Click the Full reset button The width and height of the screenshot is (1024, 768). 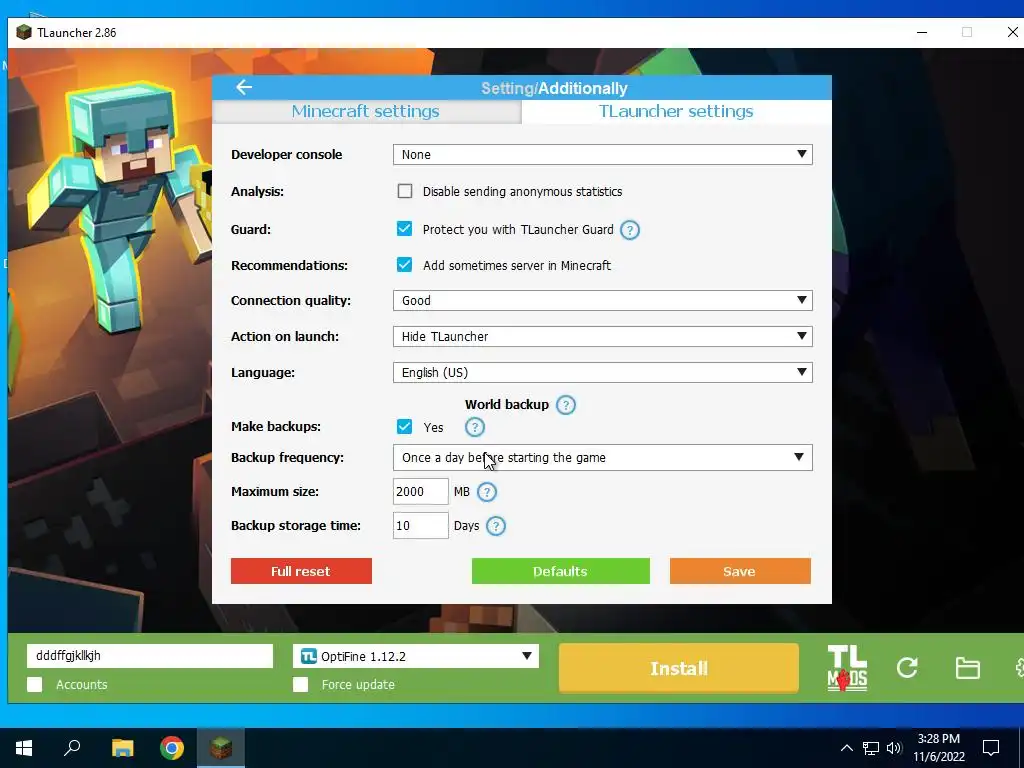301,571
